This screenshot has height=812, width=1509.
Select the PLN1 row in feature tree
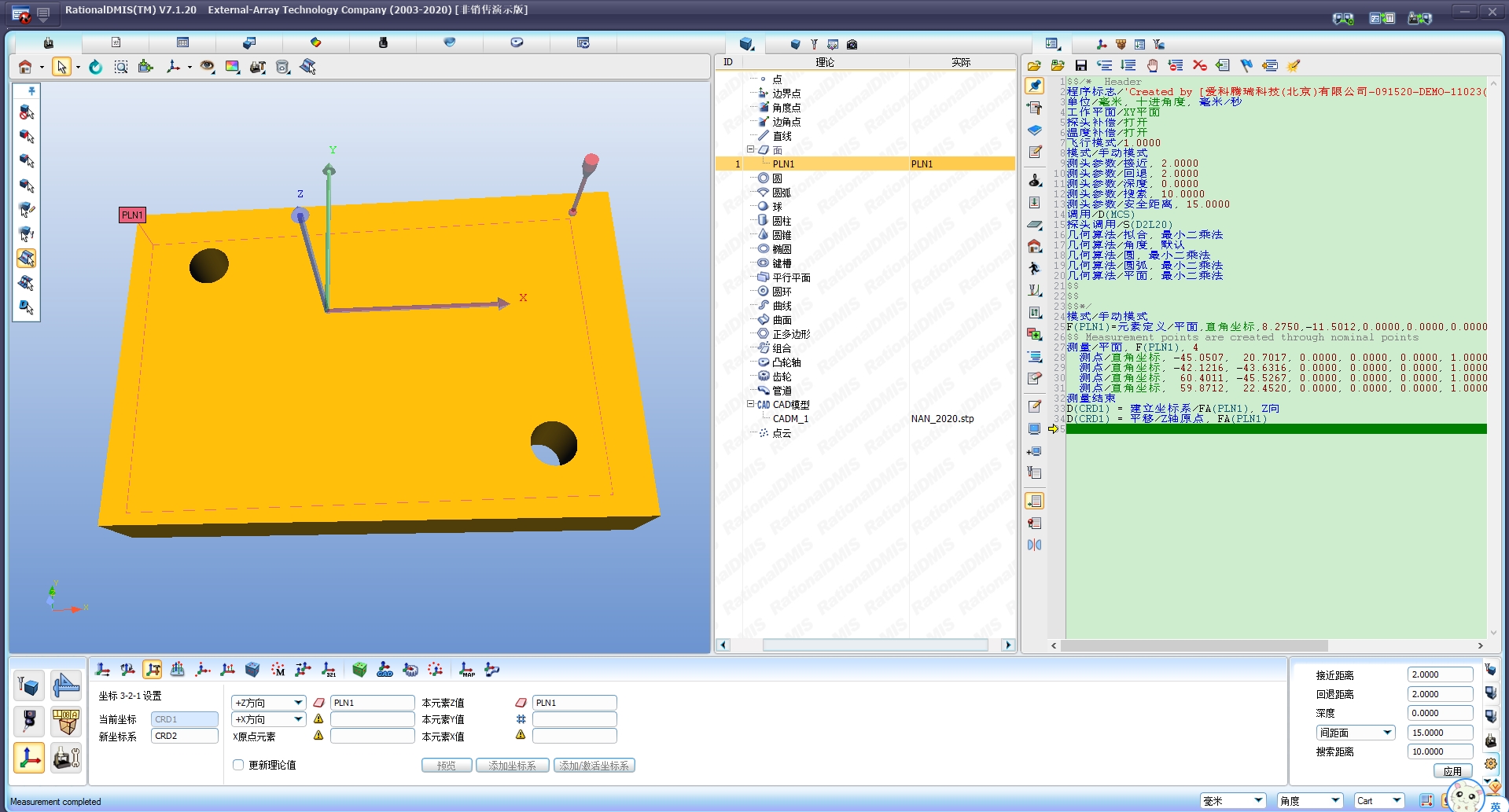[865, 164]
